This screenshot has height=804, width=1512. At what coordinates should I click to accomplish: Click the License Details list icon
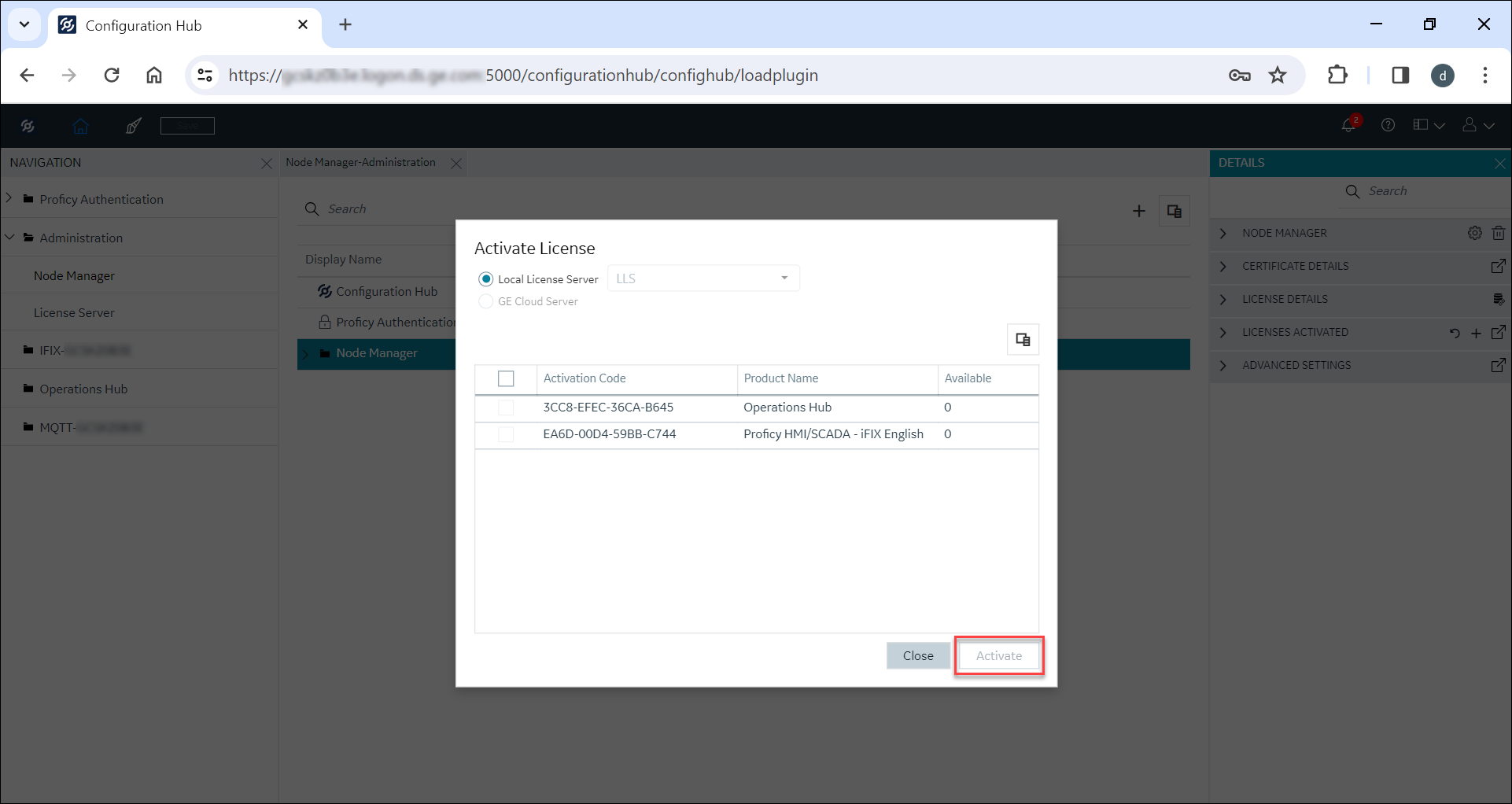tap(1499, 299)
